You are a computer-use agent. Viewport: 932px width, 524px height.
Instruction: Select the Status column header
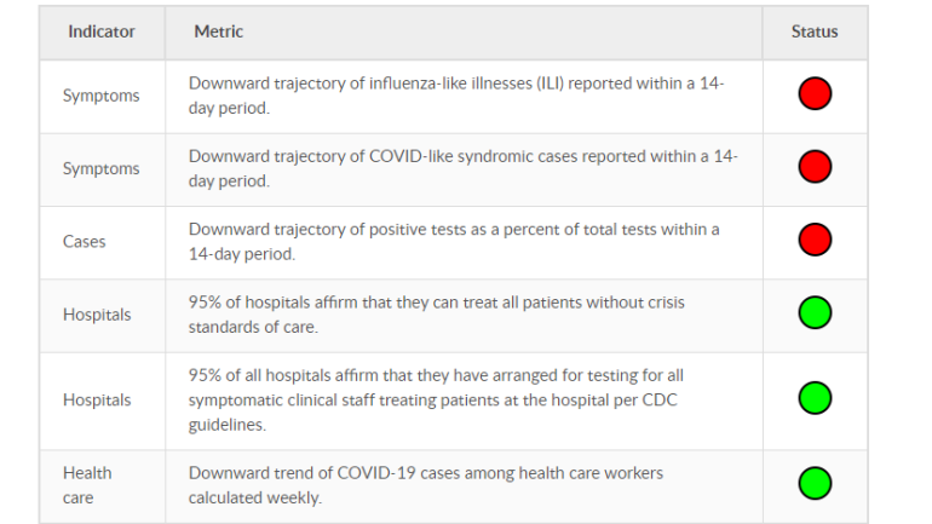814,31
